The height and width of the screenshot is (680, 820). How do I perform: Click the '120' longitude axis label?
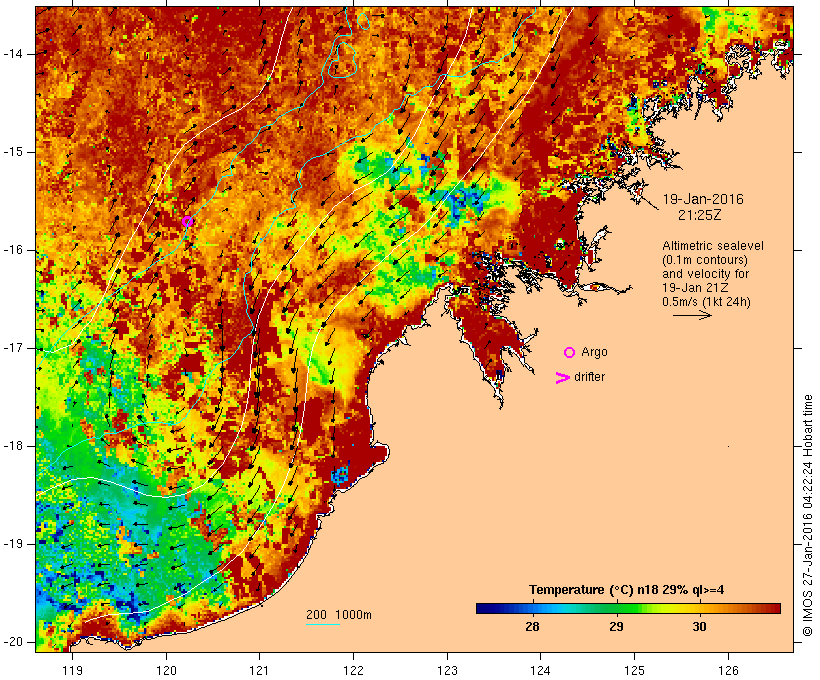166,671
